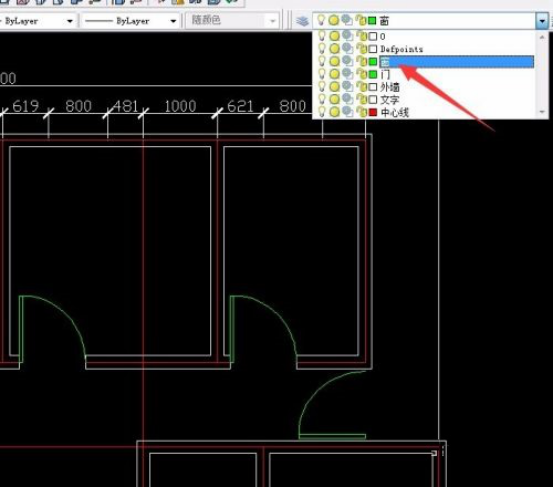Click viewport freeze icon of 中心线 layer

(348, 112)
